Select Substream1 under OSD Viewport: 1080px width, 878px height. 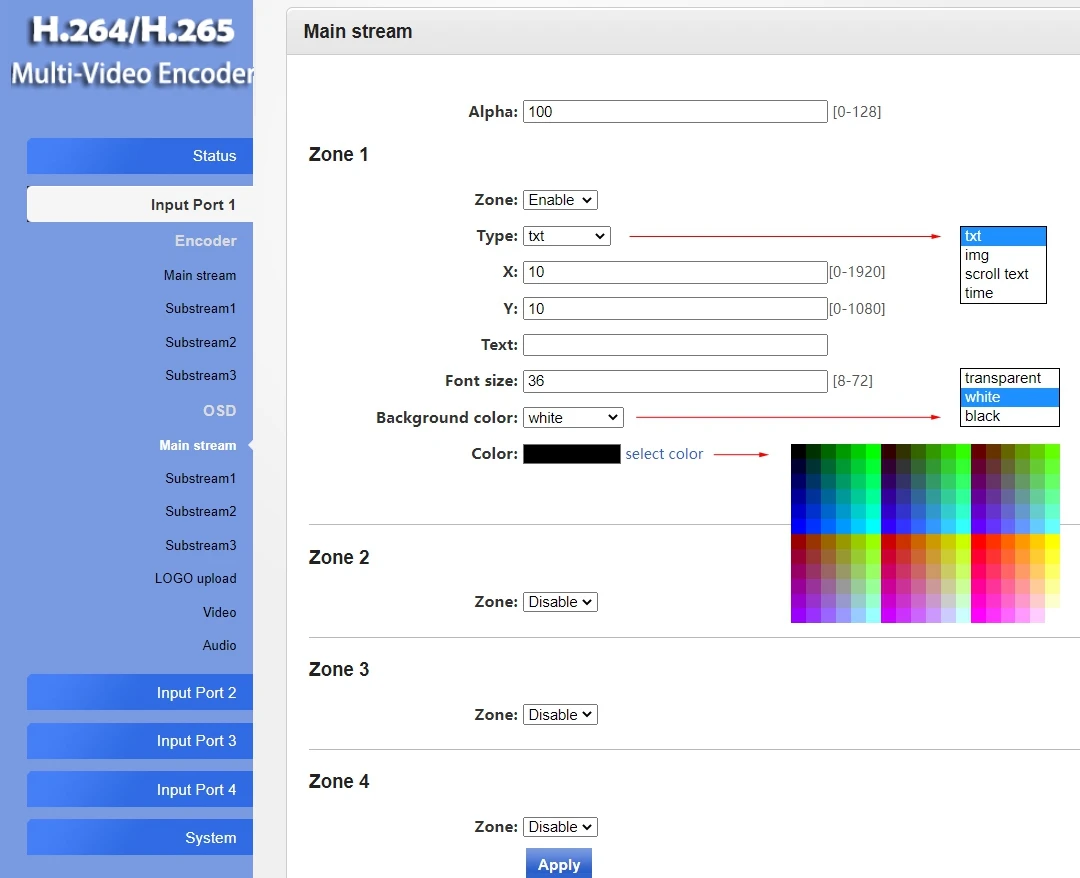coord(200,478)
